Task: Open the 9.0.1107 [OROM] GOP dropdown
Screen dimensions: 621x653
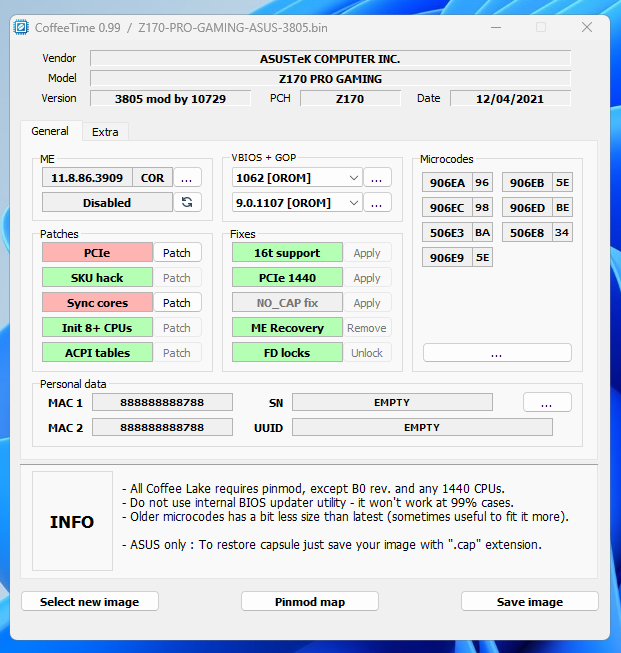Action: (297, 203)
